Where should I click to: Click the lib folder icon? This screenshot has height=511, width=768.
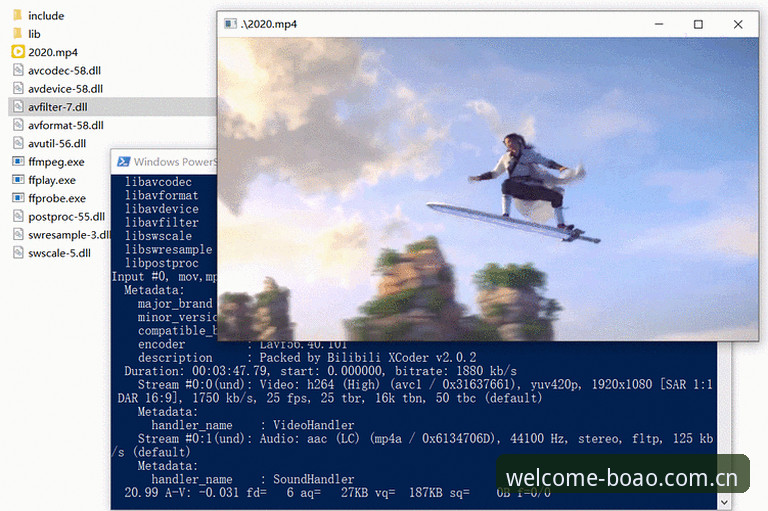pos(18,34)
